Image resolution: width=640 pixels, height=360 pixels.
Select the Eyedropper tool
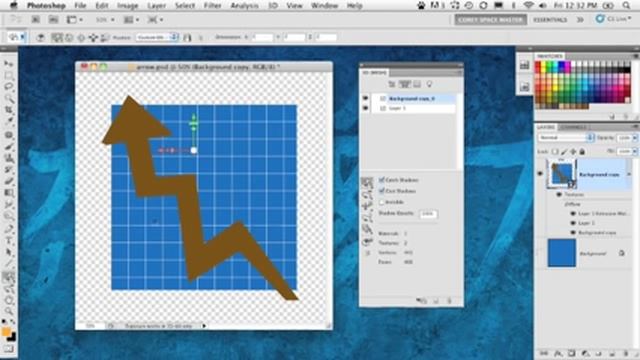pos(9,121)
